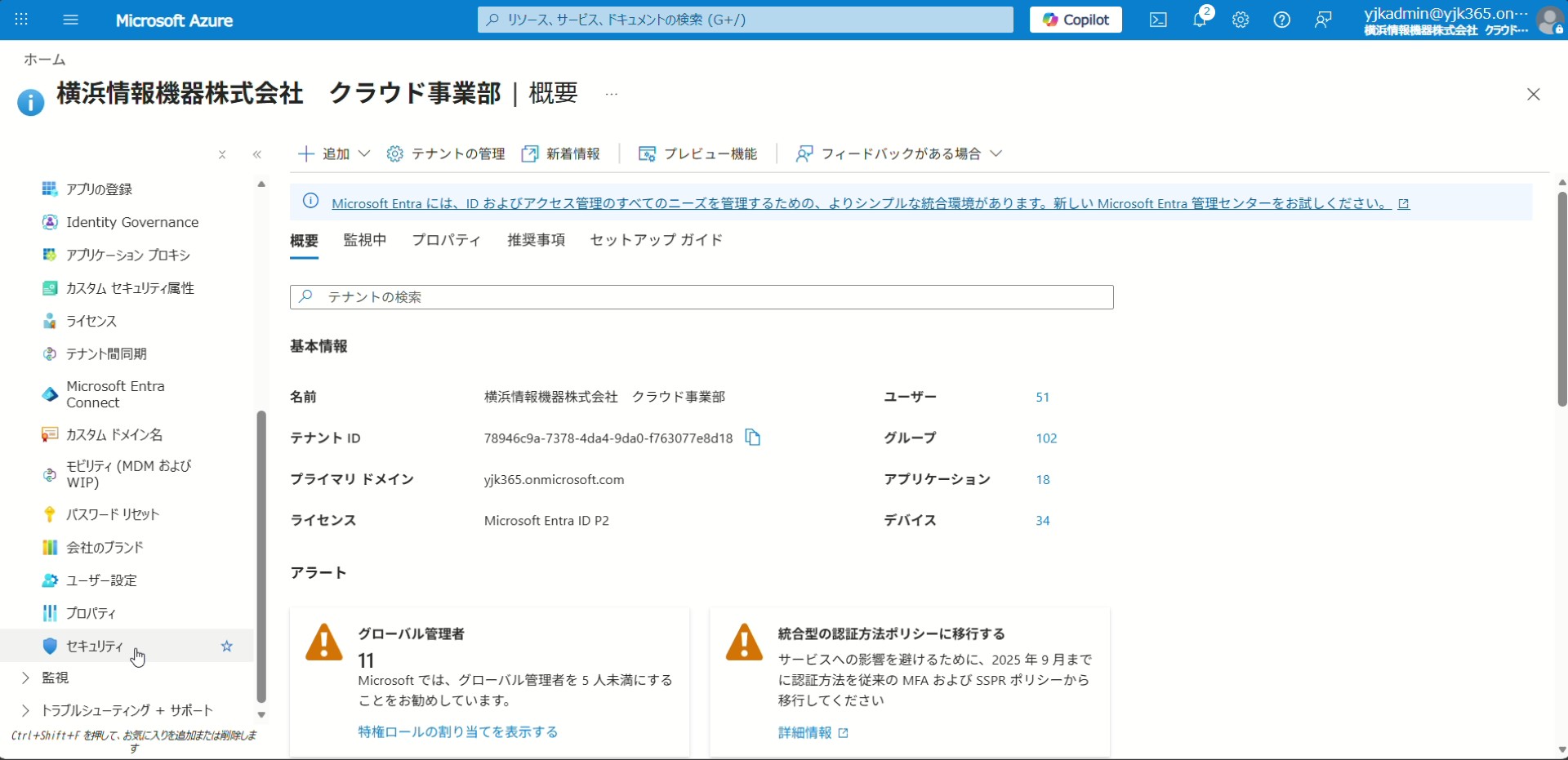Open the フィードバックがある場合 dropdown
Screen dimensions: 1568x760
pyautogui.click(x=899, y=153)
